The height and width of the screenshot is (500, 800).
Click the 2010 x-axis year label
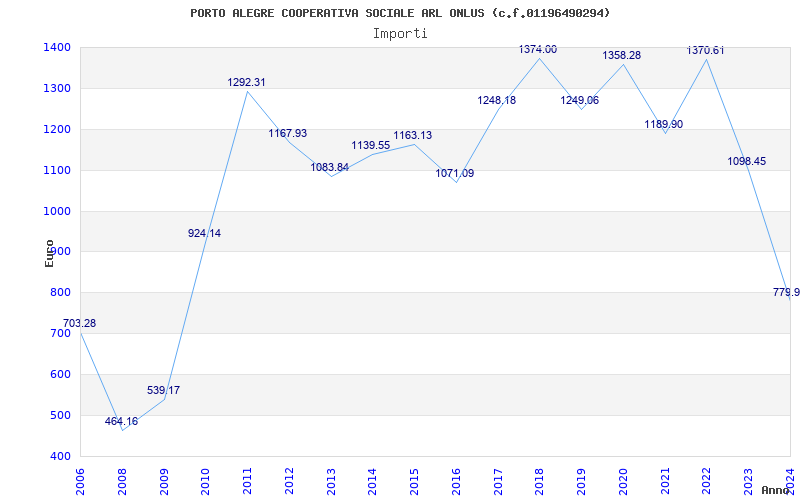tap(205, 482)
